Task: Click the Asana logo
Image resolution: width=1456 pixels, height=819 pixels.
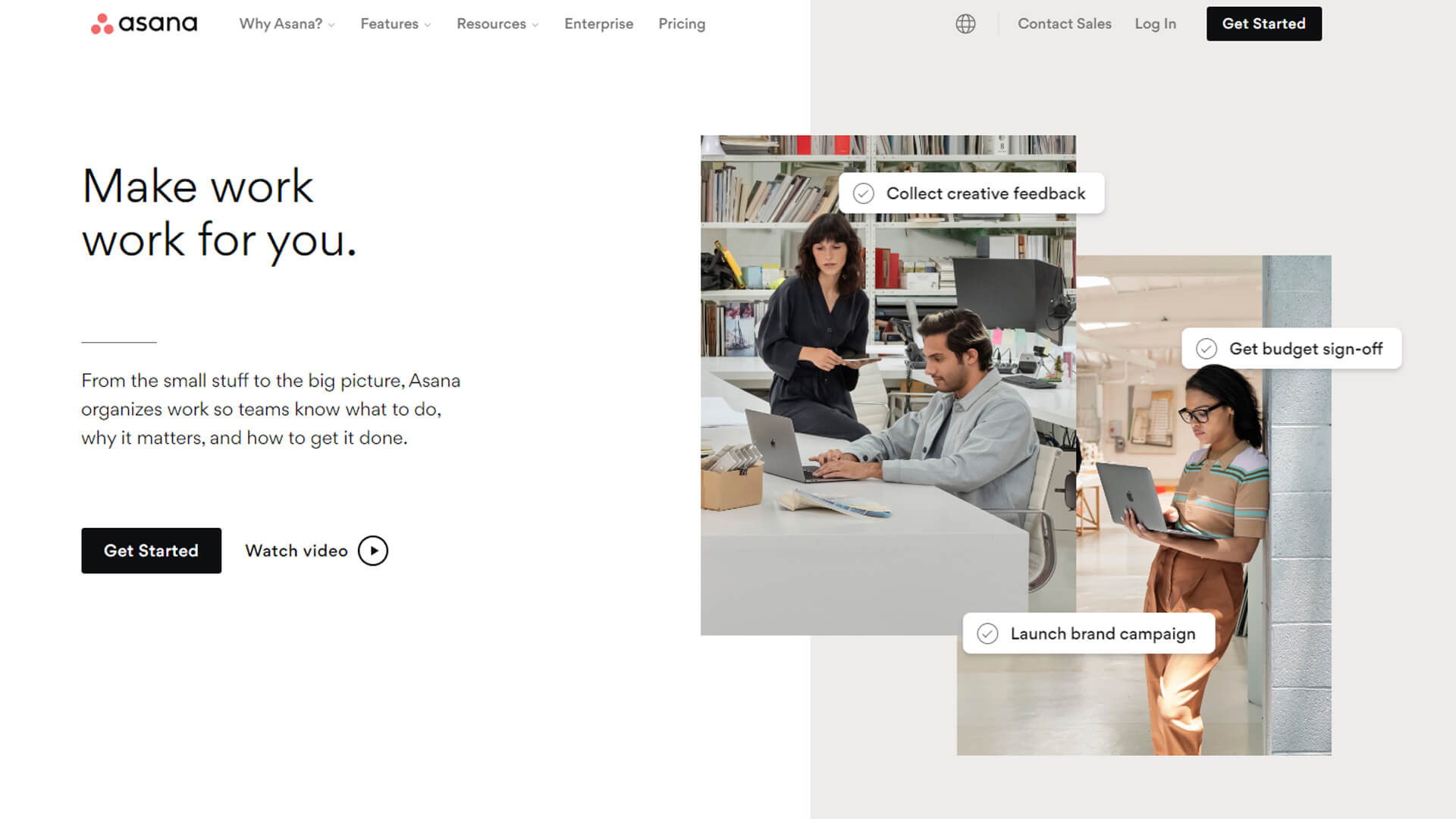Action: tap(144, 24)
